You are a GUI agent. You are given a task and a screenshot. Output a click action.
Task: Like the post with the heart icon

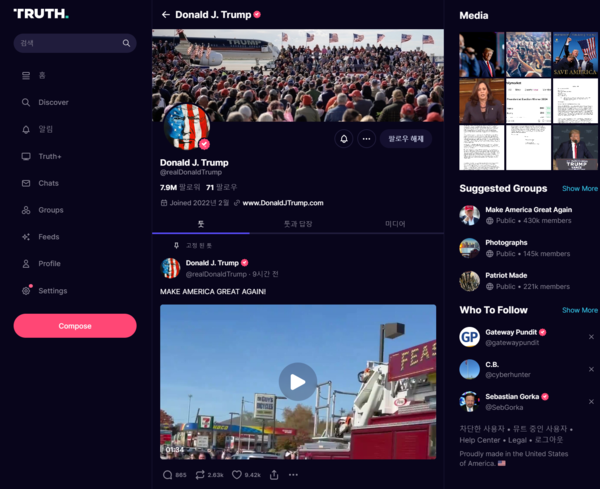tap(237, 475)
